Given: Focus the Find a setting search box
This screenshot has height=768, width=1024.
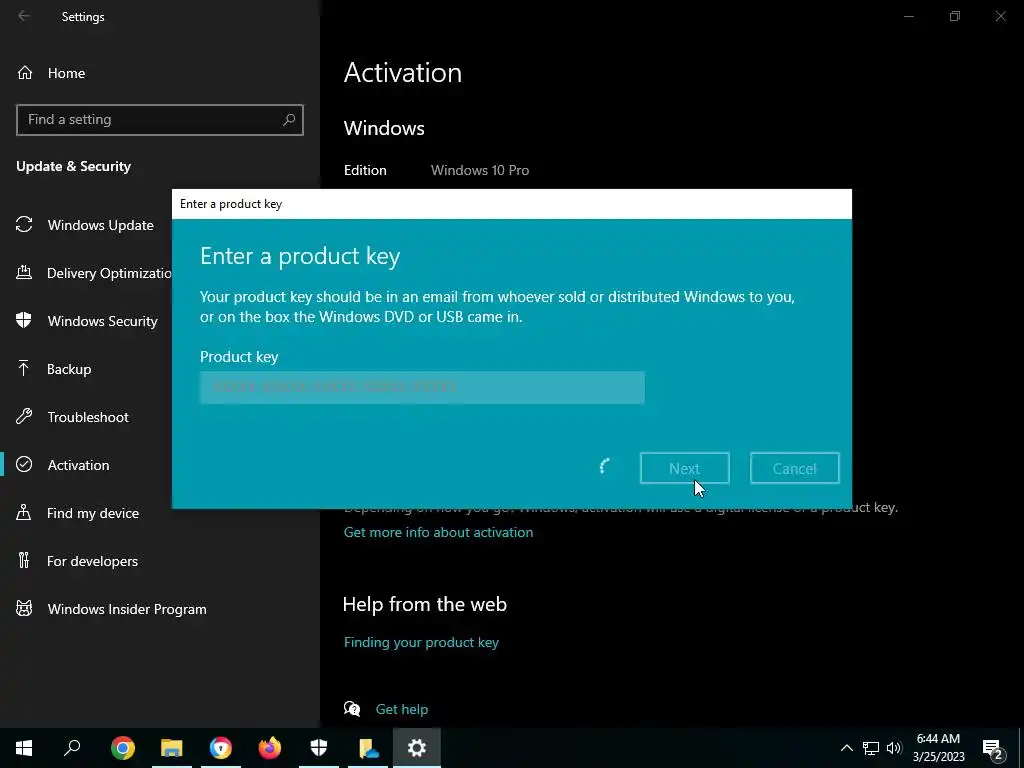Looking at the screenshot, I should coord(159,120).
